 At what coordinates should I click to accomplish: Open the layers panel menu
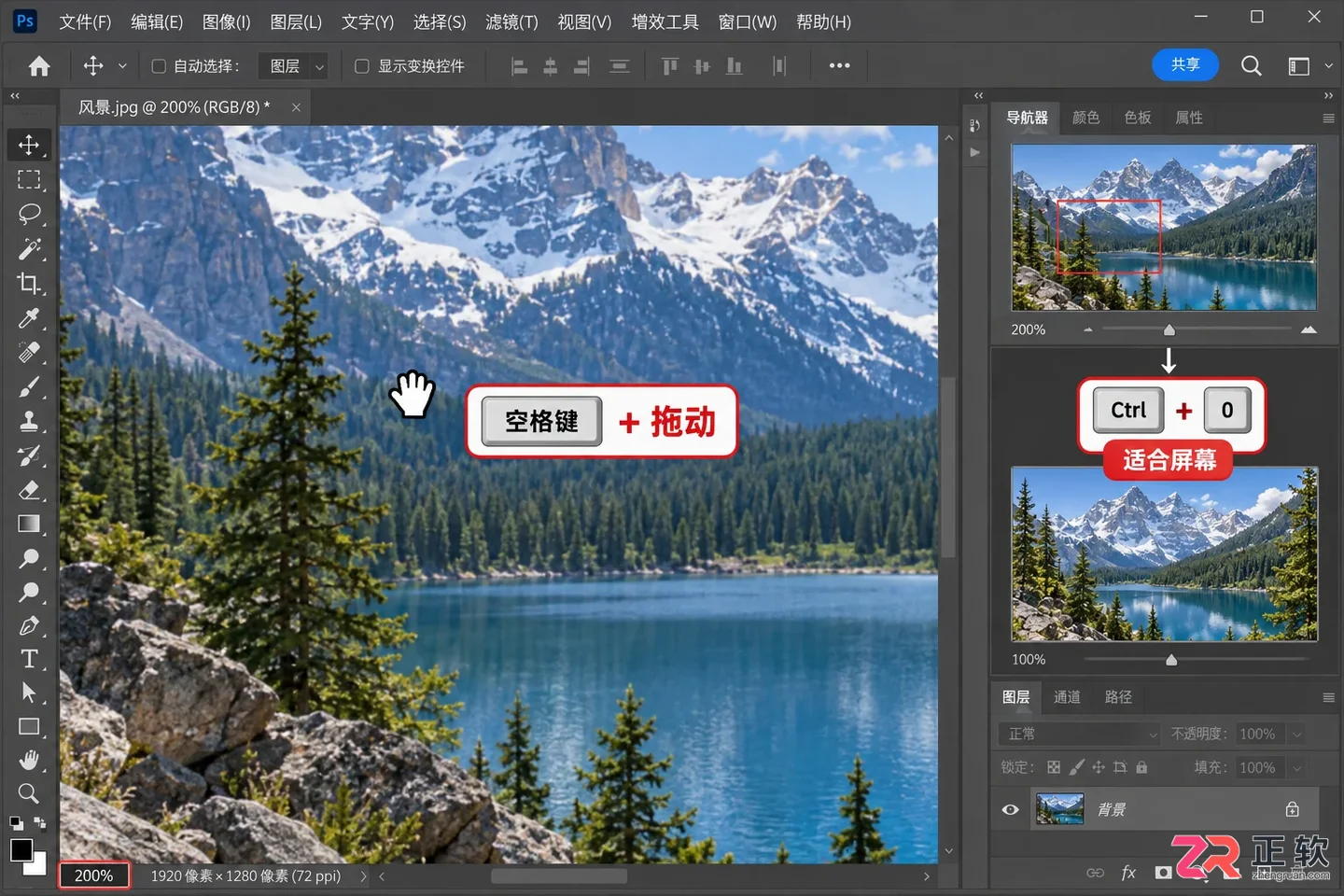tap(1328, 697)
